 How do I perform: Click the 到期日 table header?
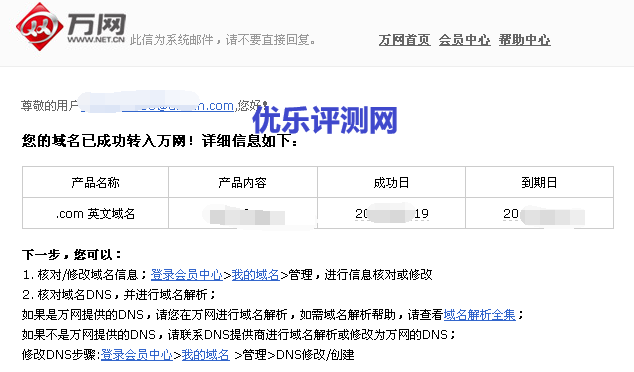click(539, 182)
